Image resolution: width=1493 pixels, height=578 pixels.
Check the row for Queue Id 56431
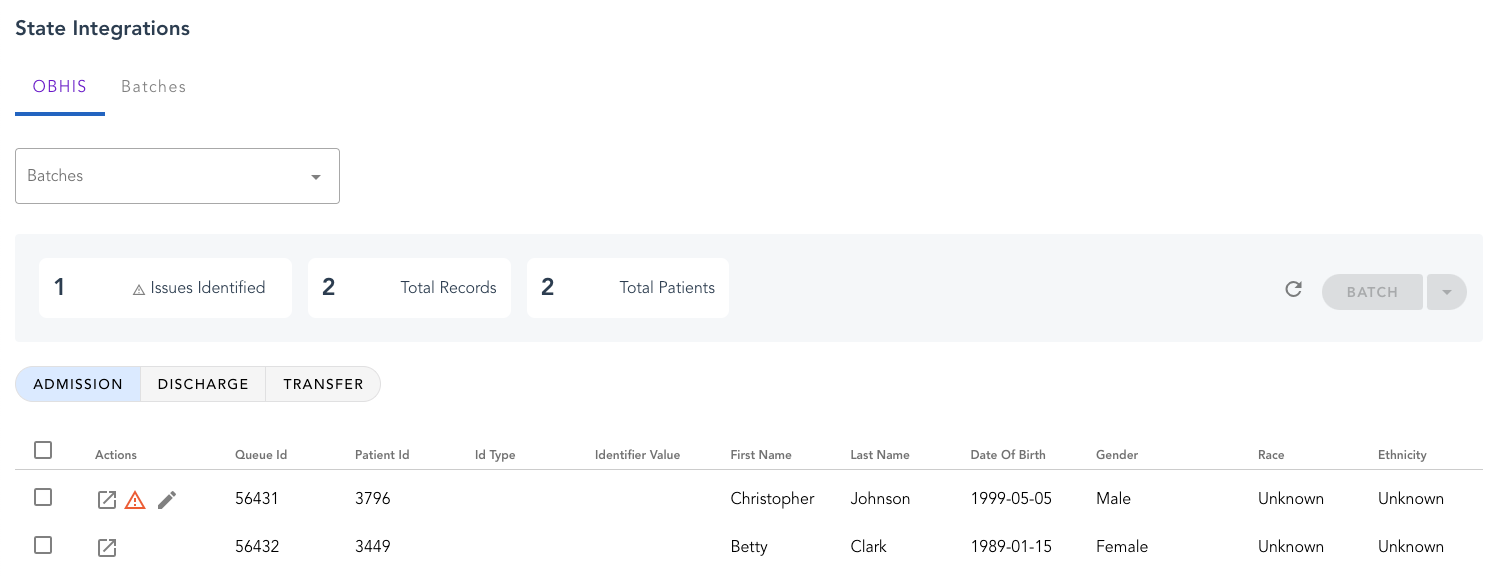coord(43,497)
